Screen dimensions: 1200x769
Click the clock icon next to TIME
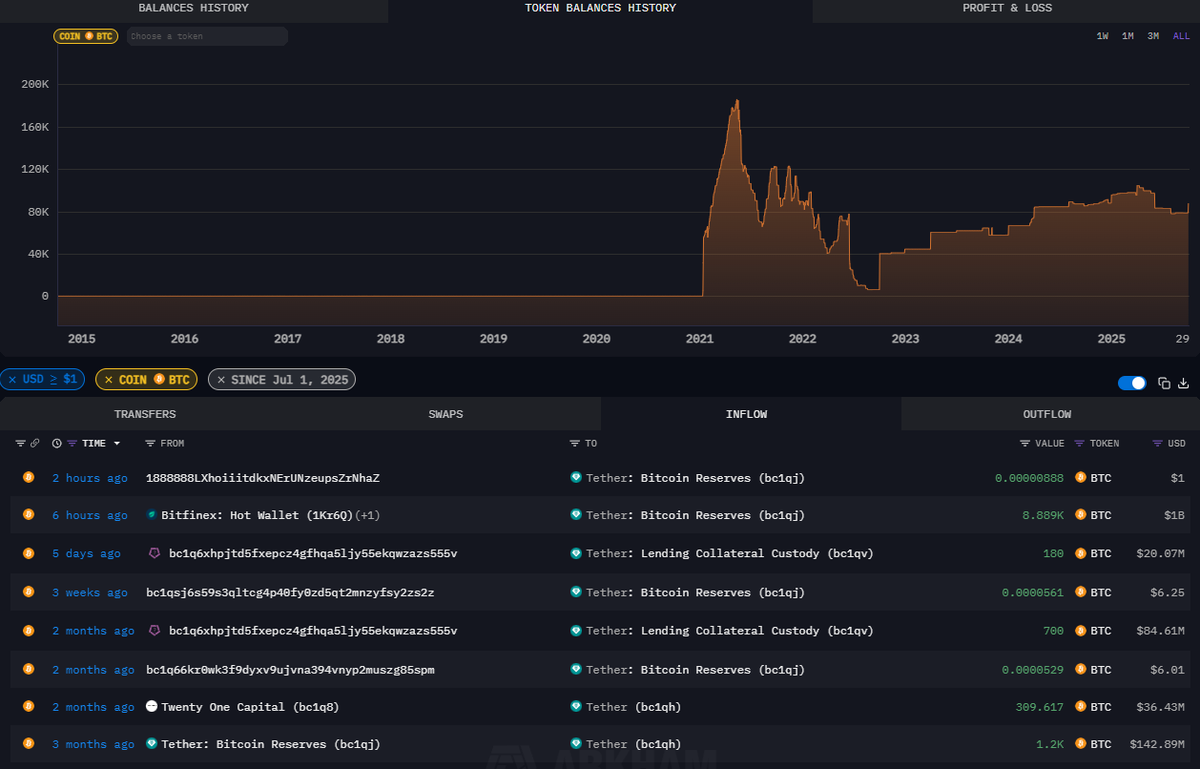tap(56, 443)
